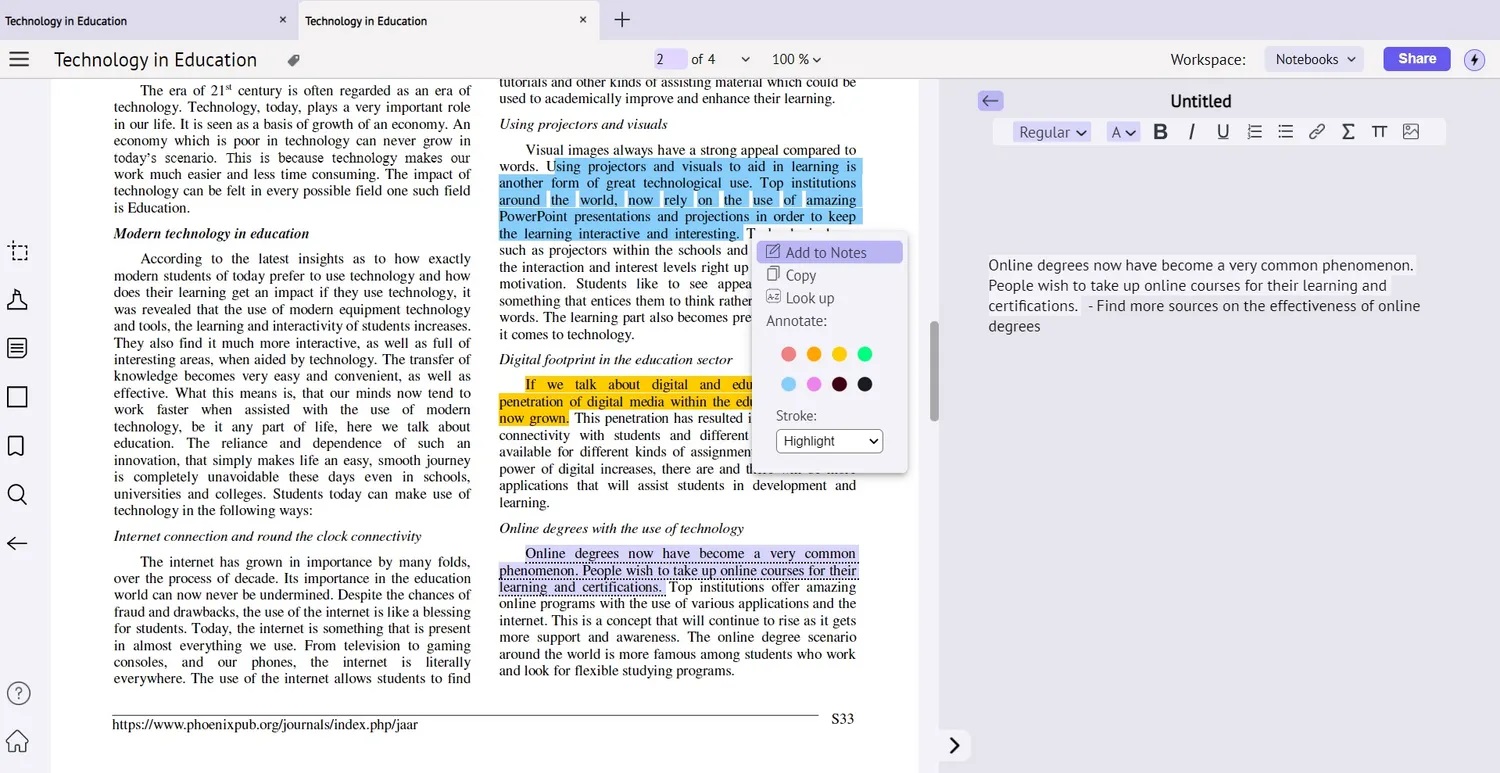This screenshot has height=773, width=1500.
Task: Open the 100 % zoom dropdown
Action: point(796,60)
